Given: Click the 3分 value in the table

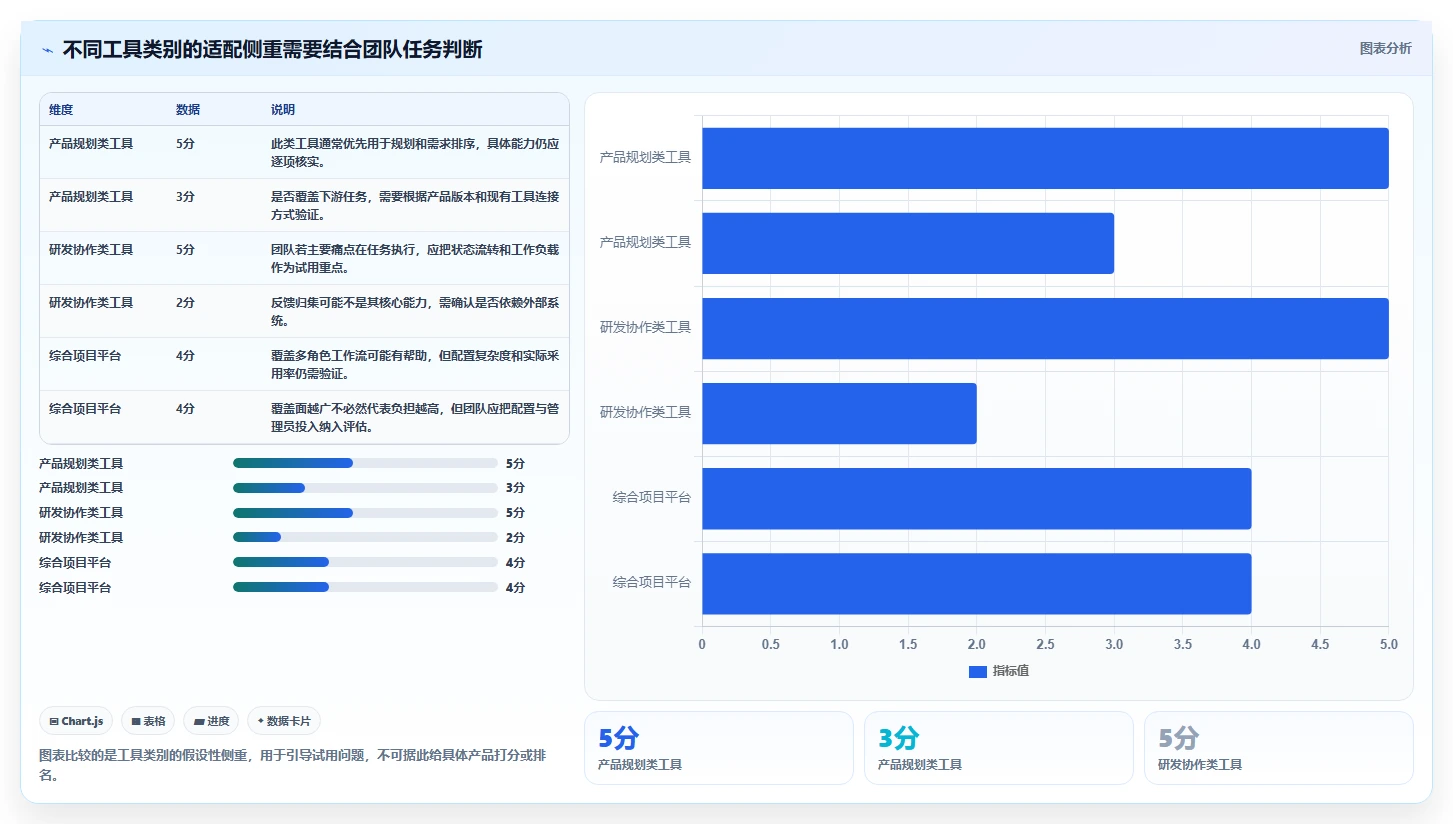Looking at the screenshot, I should pos(185,196).
